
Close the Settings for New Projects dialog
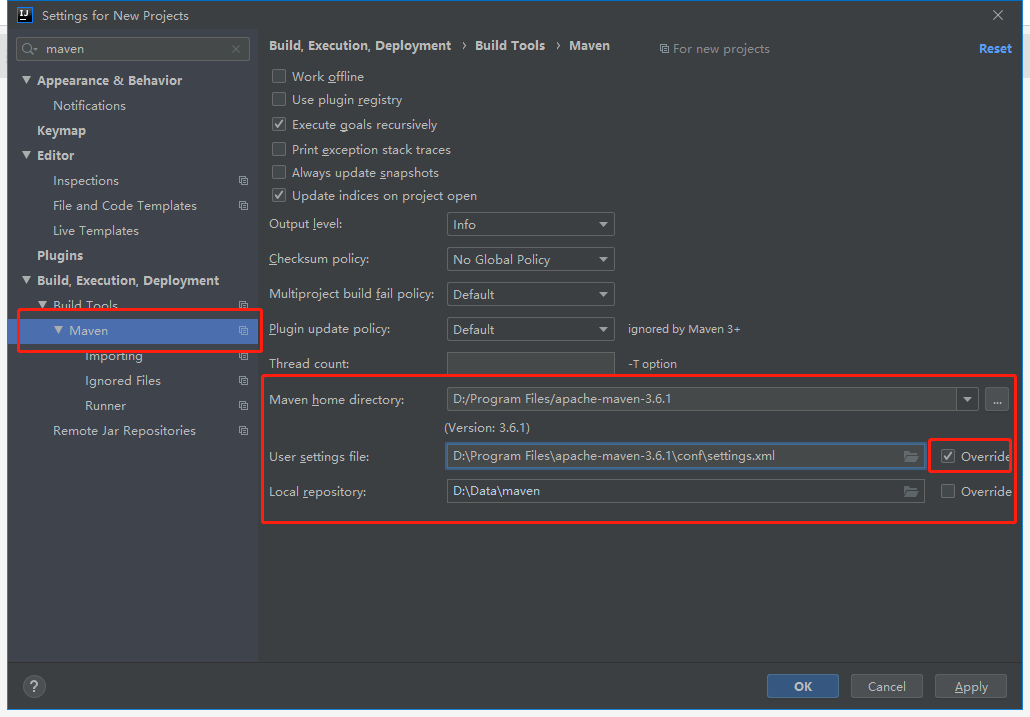pyautogui.click(x=998, y=15)
